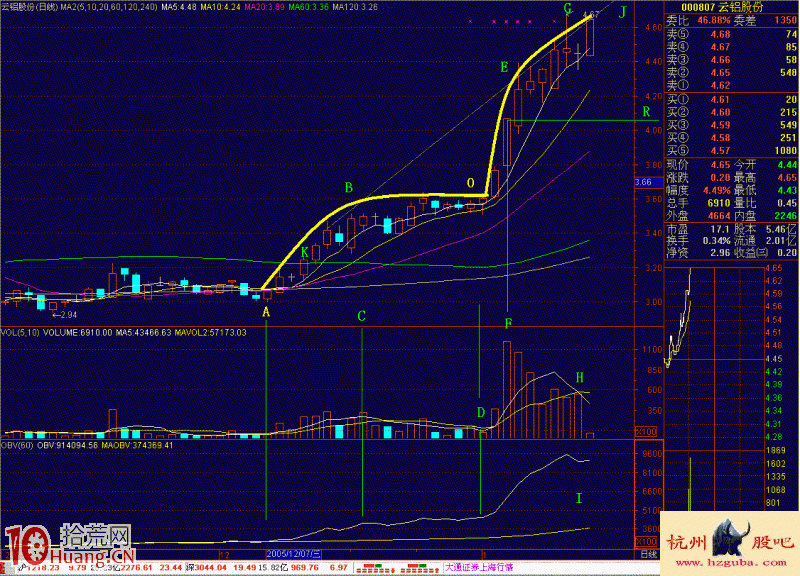Click the stock title 000807 云铝股份
This screenshot has height=576, width=800.
tap(722, 7)
